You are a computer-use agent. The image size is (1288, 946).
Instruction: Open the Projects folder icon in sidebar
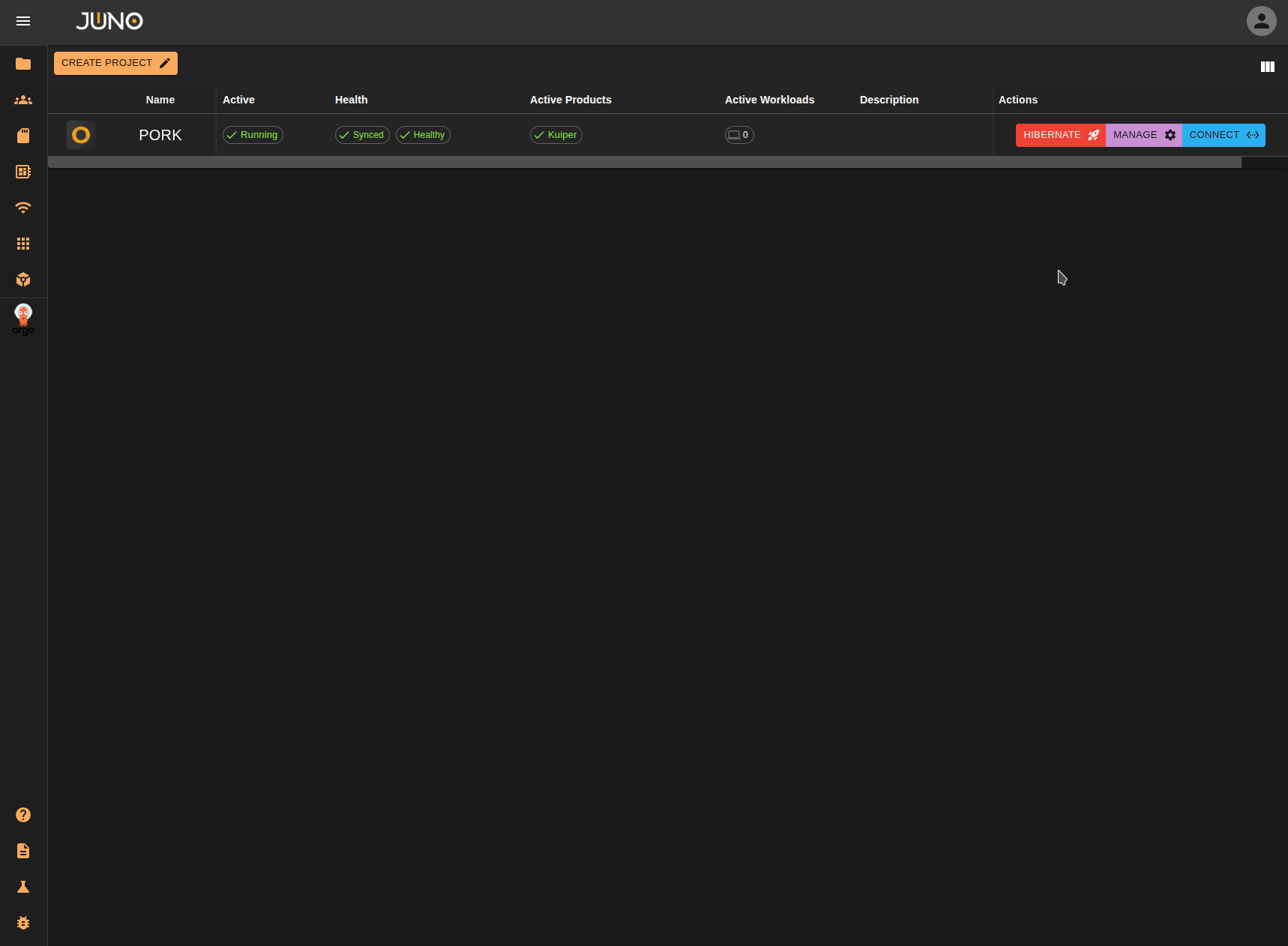point(23,64)
